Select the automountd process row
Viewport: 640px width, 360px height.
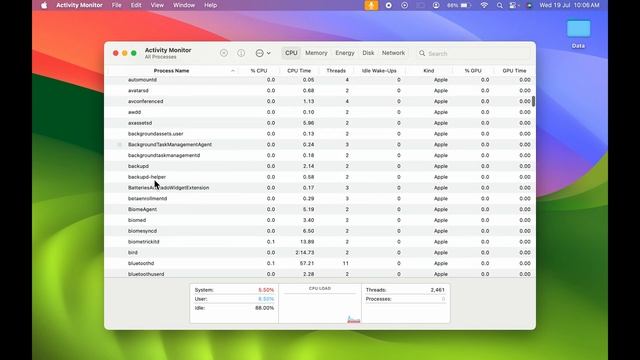coord(320,80)
